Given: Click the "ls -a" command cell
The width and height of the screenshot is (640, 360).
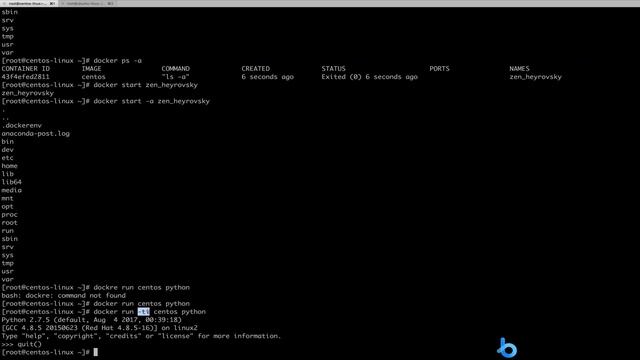Looking at the screenshot, I should point(176,77).
